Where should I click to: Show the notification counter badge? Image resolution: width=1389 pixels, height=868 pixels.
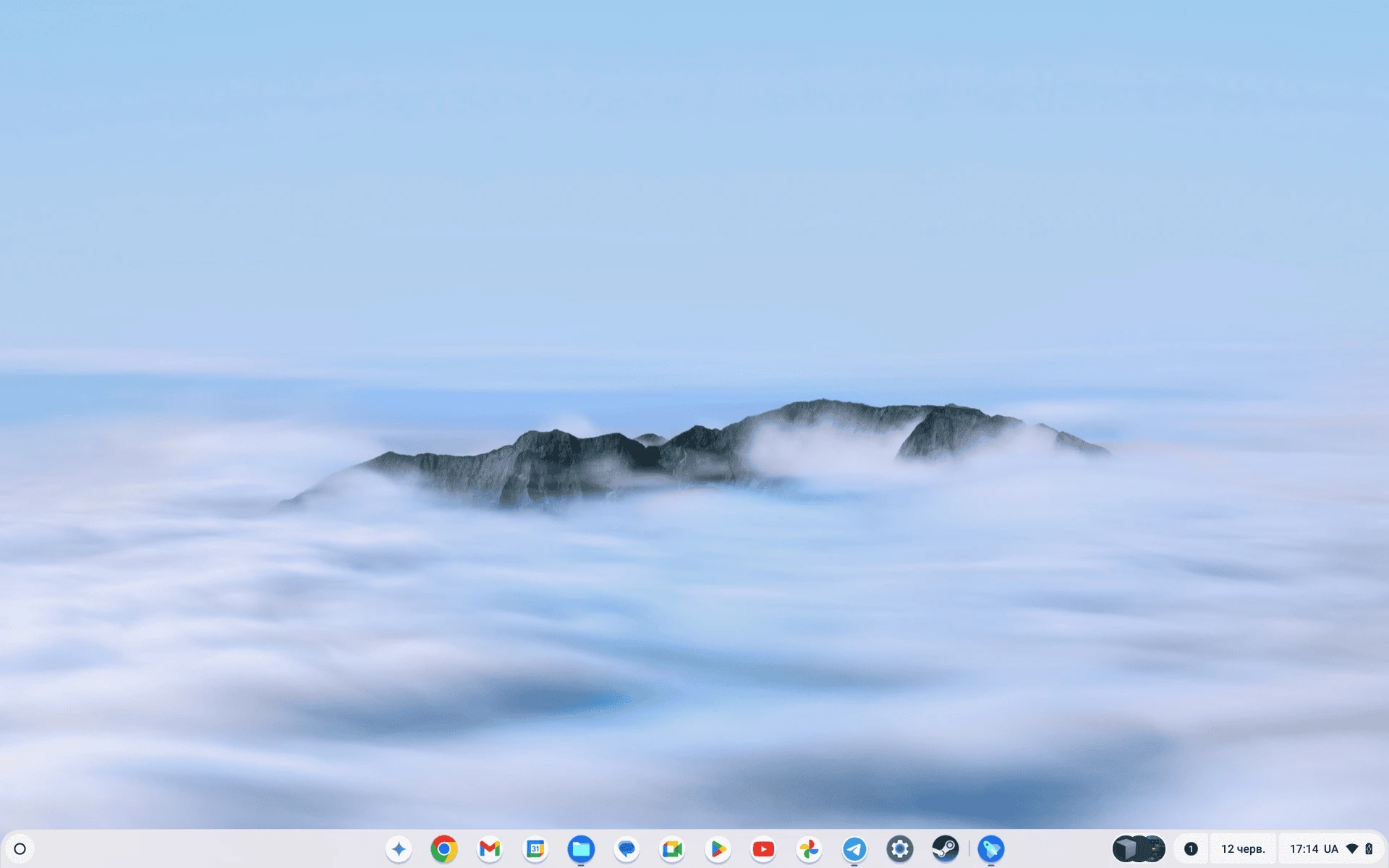point(1191,848)
